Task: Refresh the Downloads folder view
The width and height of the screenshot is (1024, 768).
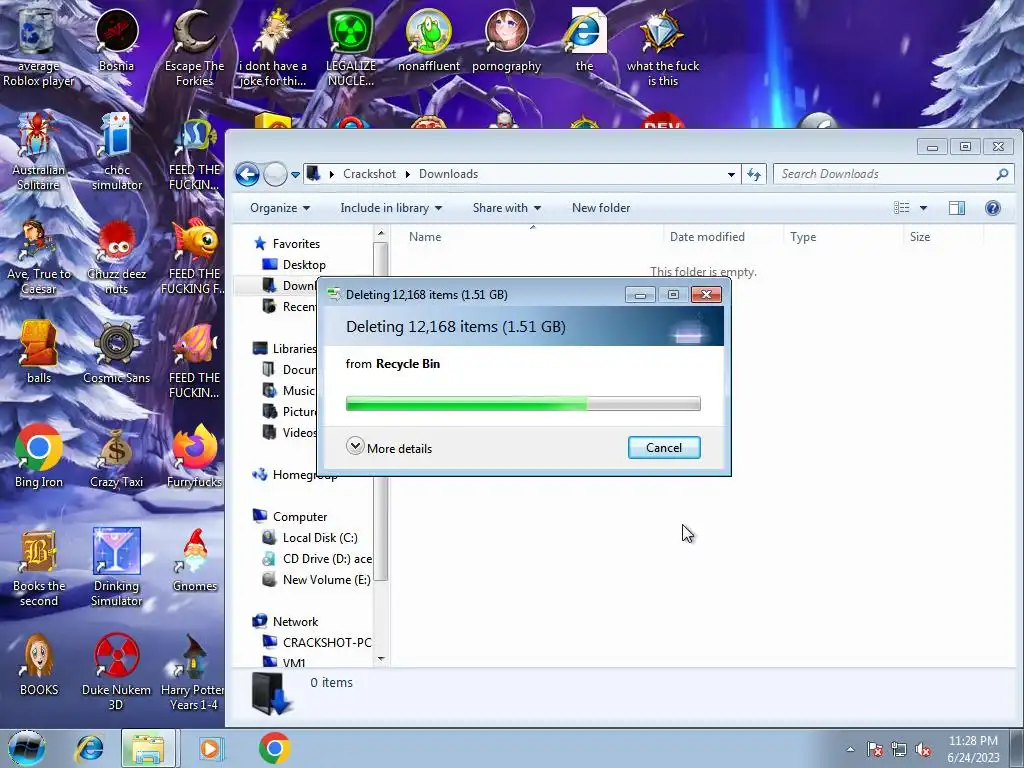Action: pos(754,174)
